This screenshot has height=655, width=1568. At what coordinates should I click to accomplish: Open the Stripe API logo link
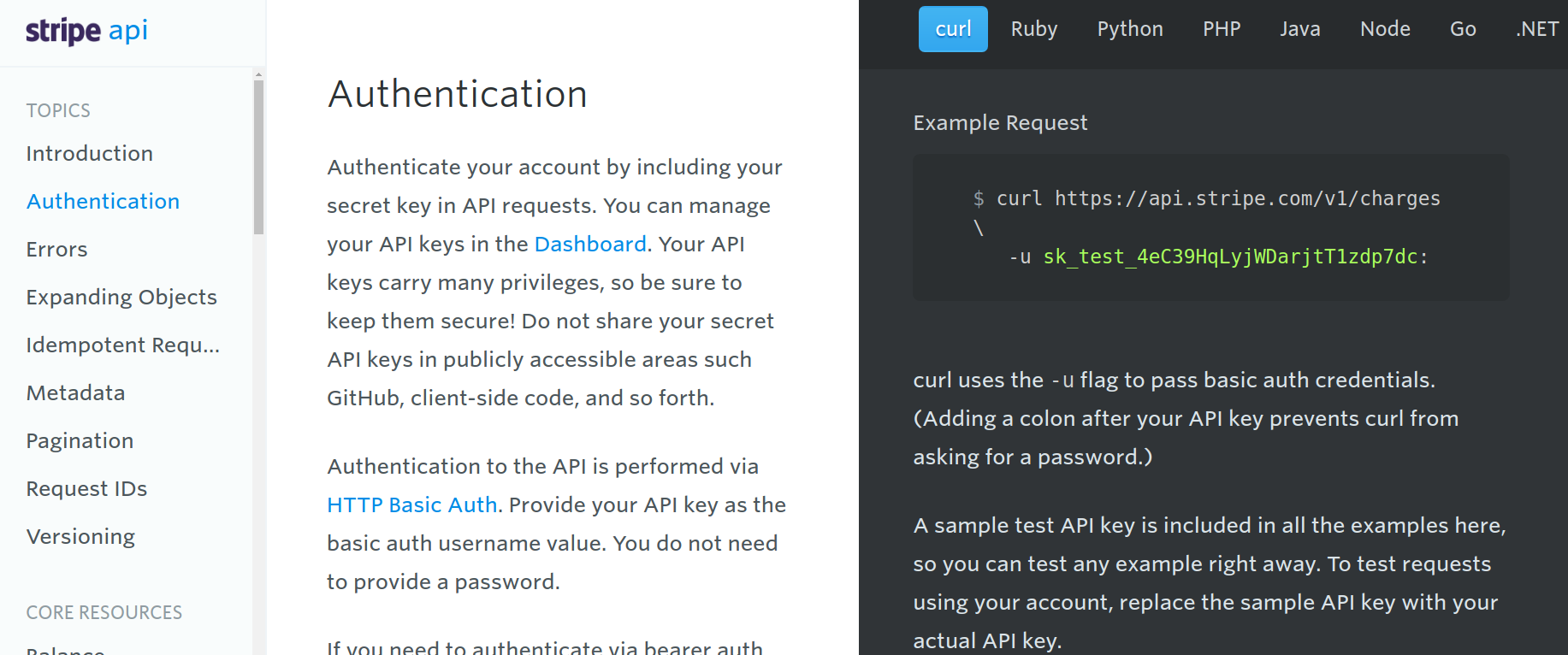tap(86, 31)
